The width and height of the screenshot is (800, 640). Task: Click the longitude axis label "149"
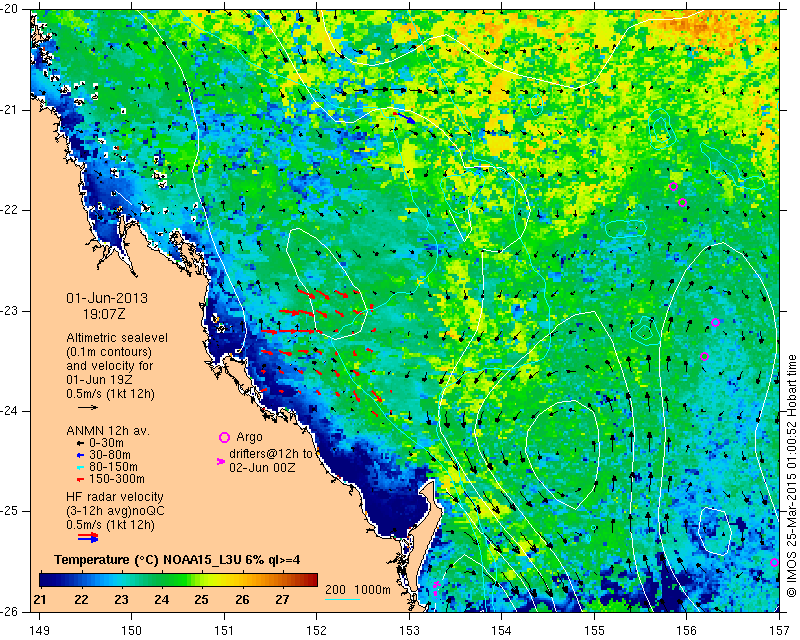[39, 631]
